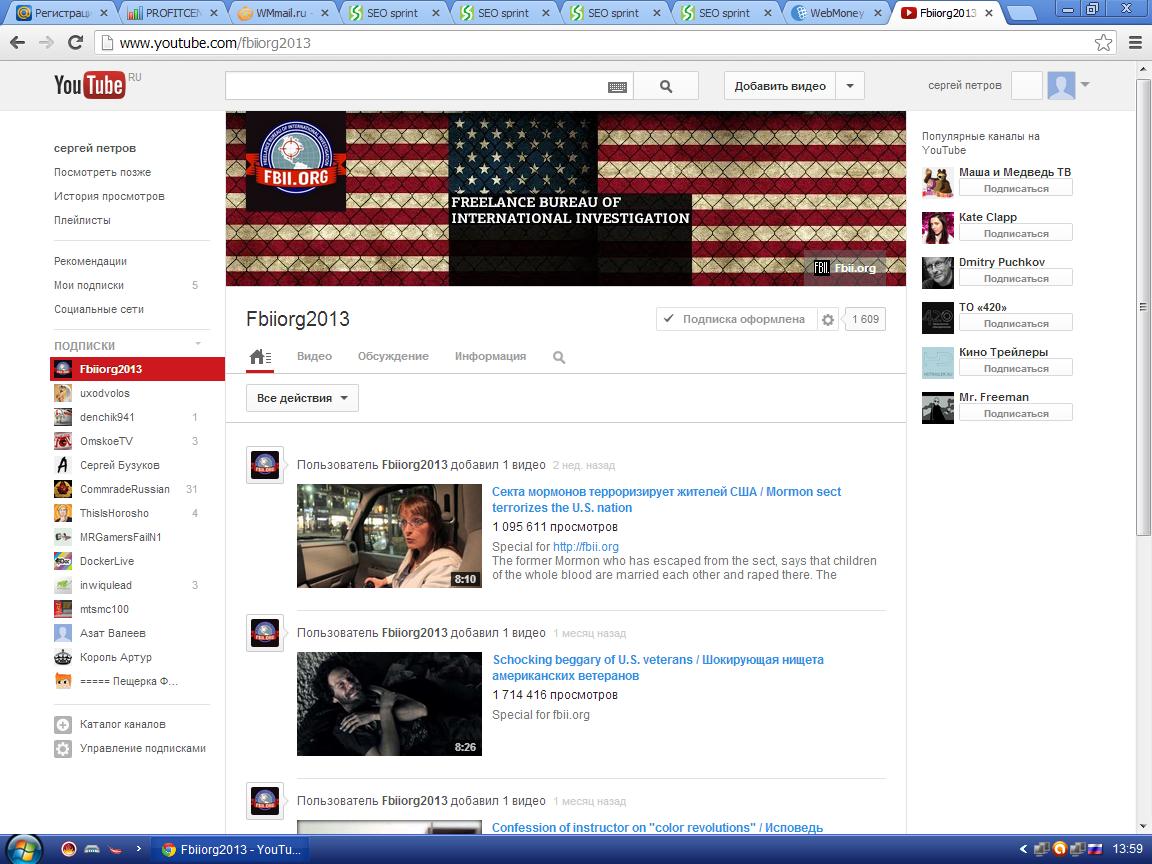Click the FBII.ORG channel logo on banner
This screenshot has width=1152, height=864.
coord(296,161)
